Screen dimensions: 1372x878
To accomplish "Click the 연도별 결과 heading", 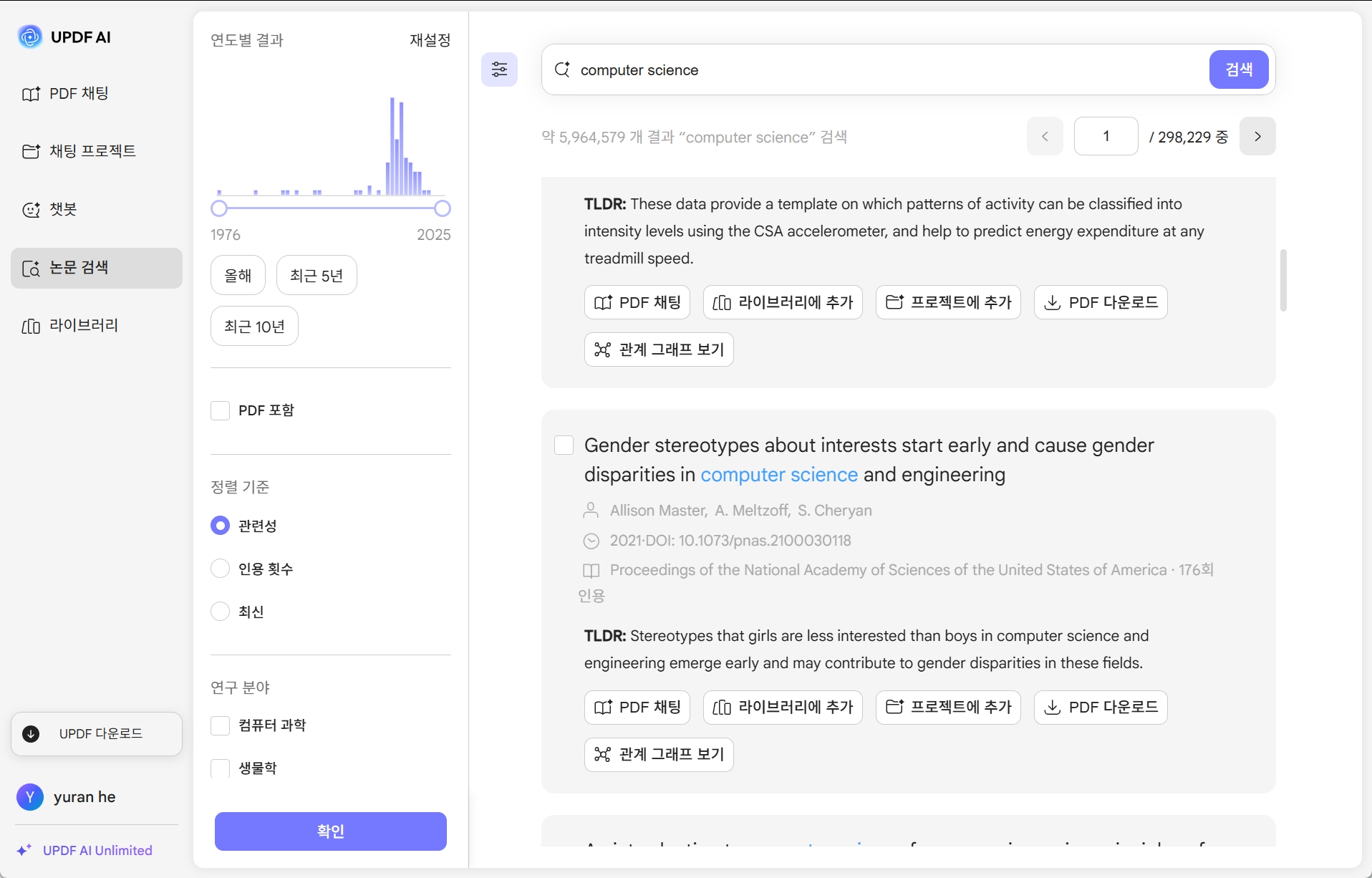I will coord(247,40).
